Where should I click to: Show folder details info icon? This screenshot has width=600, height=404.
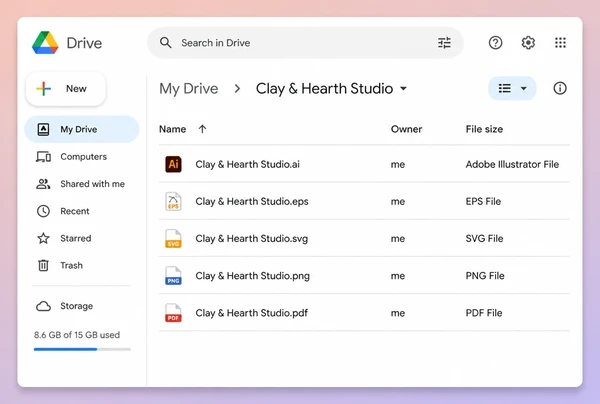[x=560, y=88]
